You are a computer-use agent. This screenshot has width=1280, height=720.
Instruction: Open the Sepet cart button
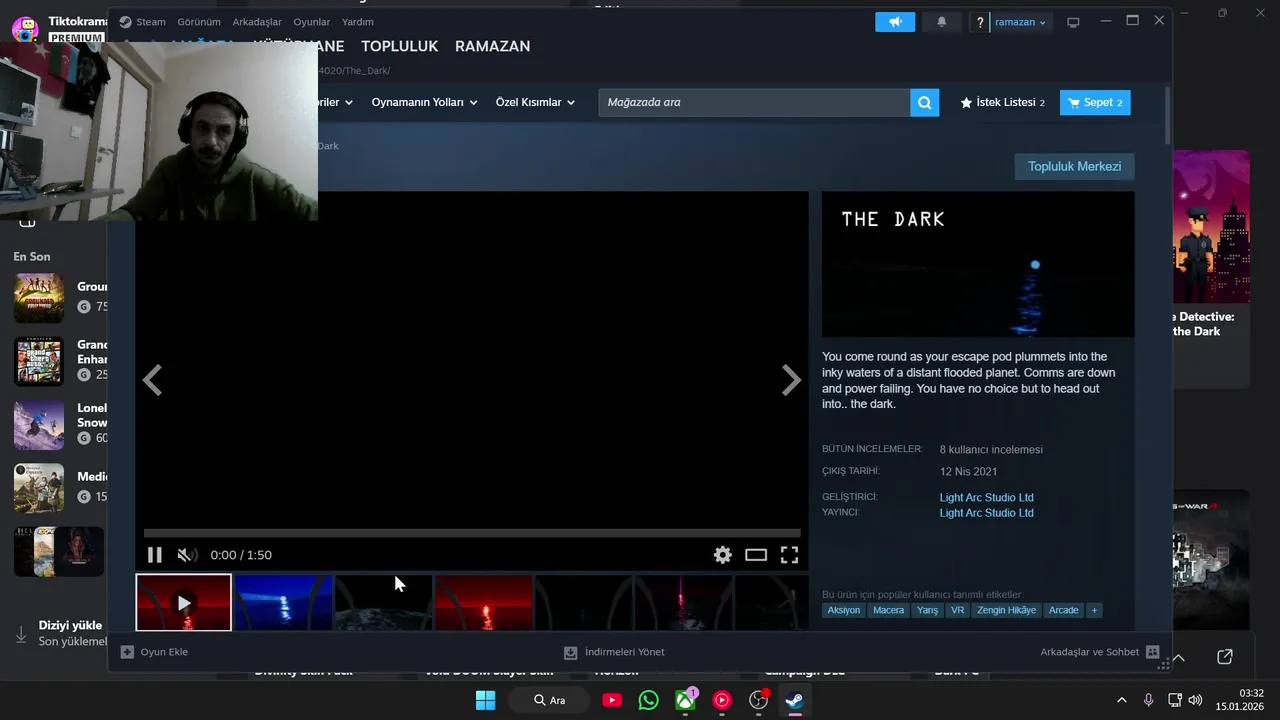click(x=1095, y=102)
